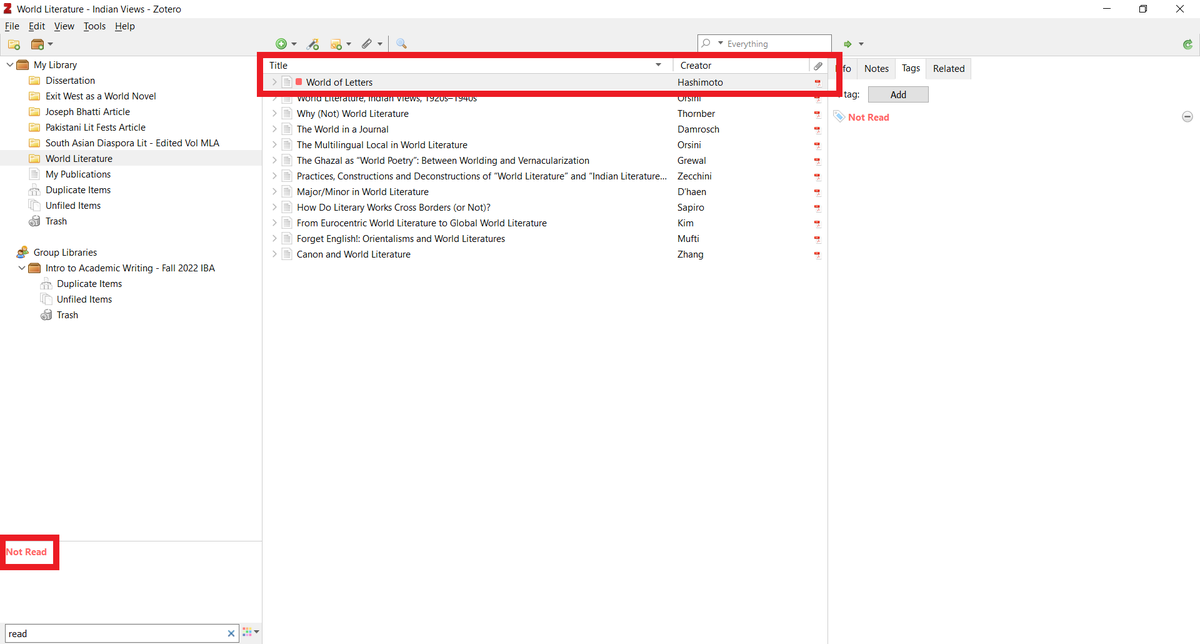The width and height of the screenshot is (1200, 644).
Task: Click PDF attachment icon for Grewal row
Action: (818, 160)
